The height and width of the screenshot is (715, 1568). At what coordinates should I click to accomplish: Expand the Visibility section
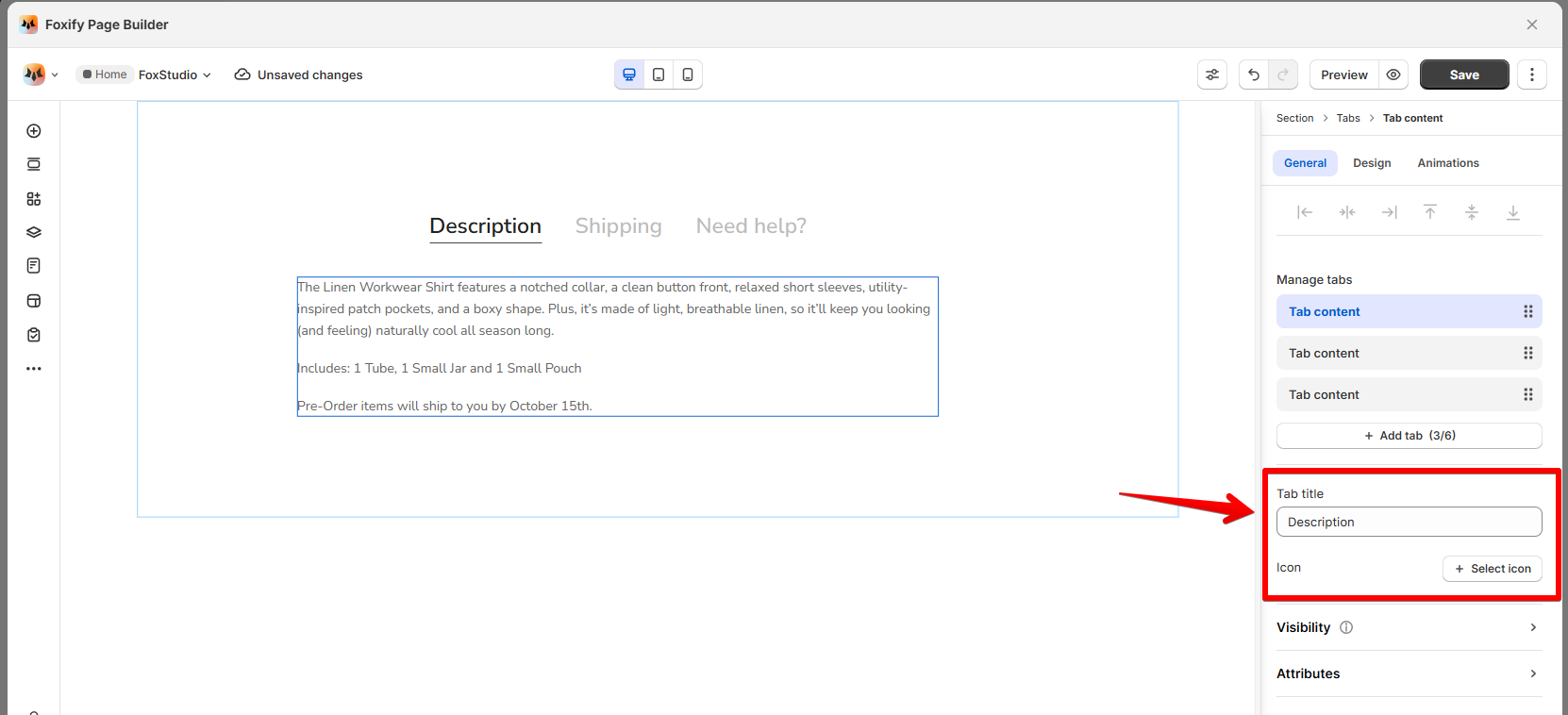(x=1410, y=627)
